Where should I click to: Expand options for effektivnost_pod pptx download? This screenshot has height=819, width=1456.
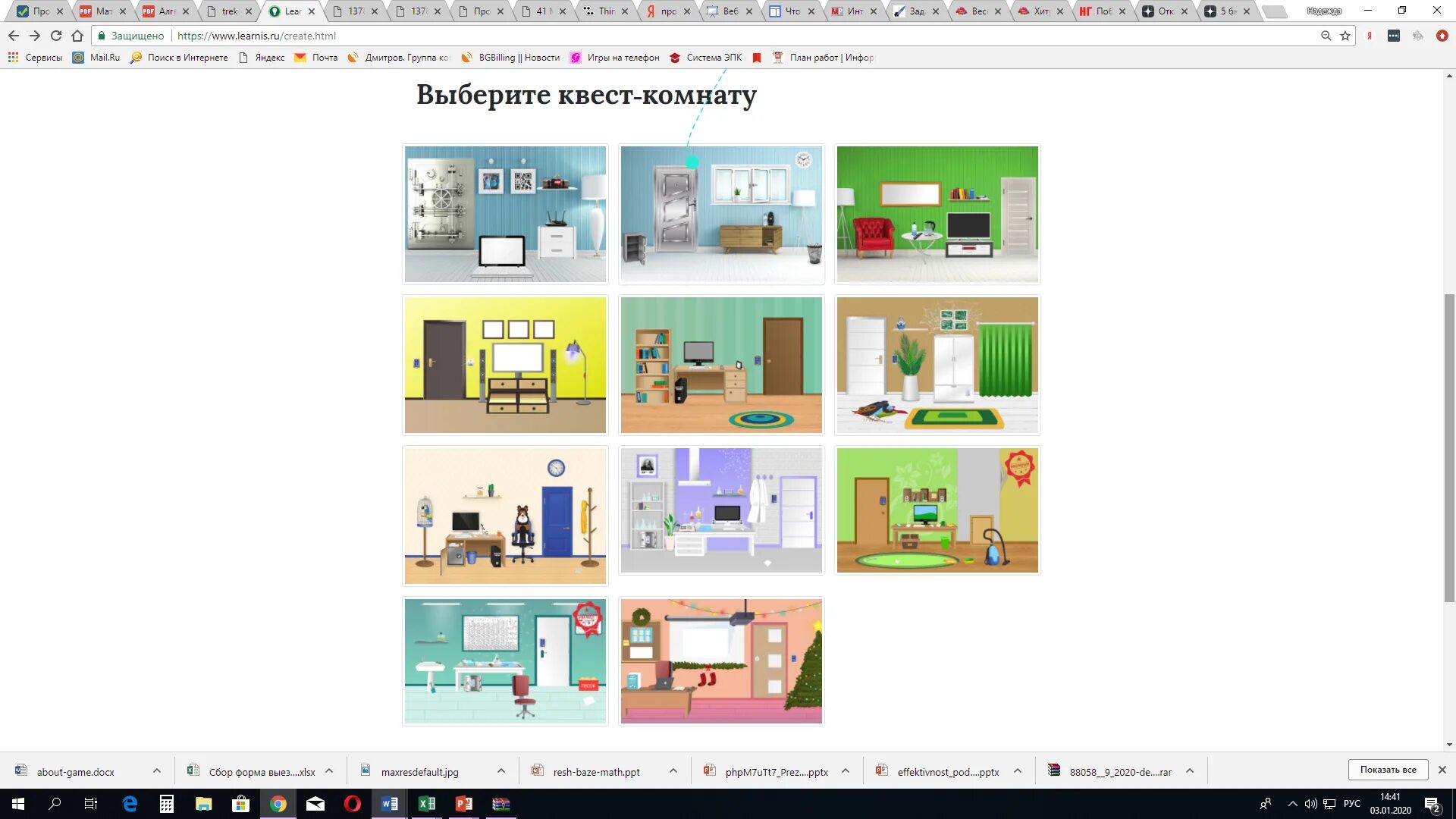click(x=1018, y=770)
